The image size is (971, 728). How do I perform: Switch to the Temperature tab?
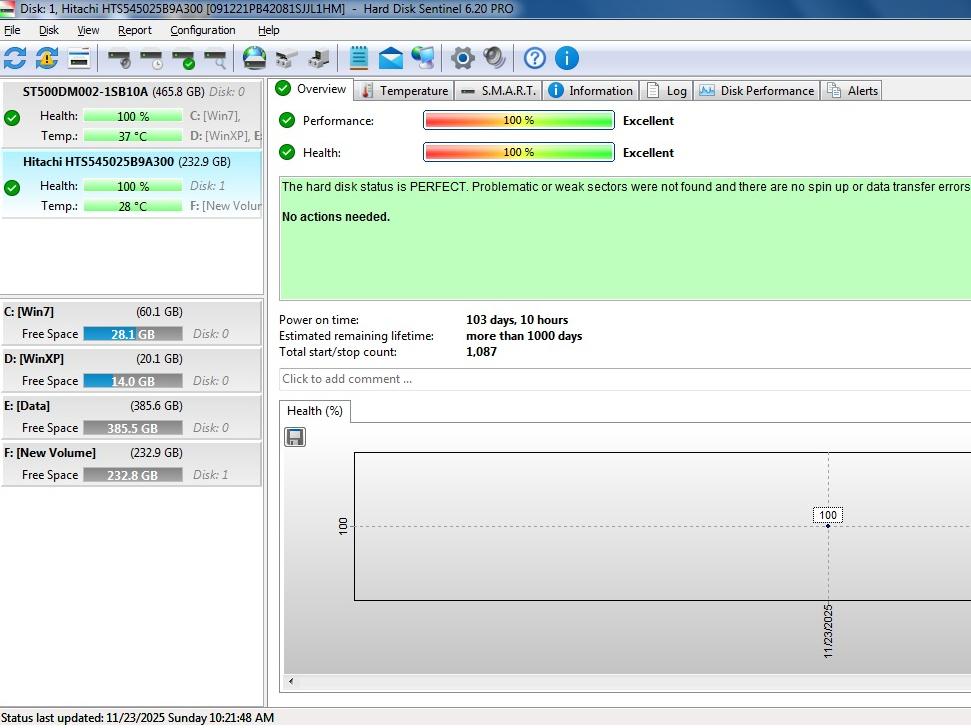point(404,91)
